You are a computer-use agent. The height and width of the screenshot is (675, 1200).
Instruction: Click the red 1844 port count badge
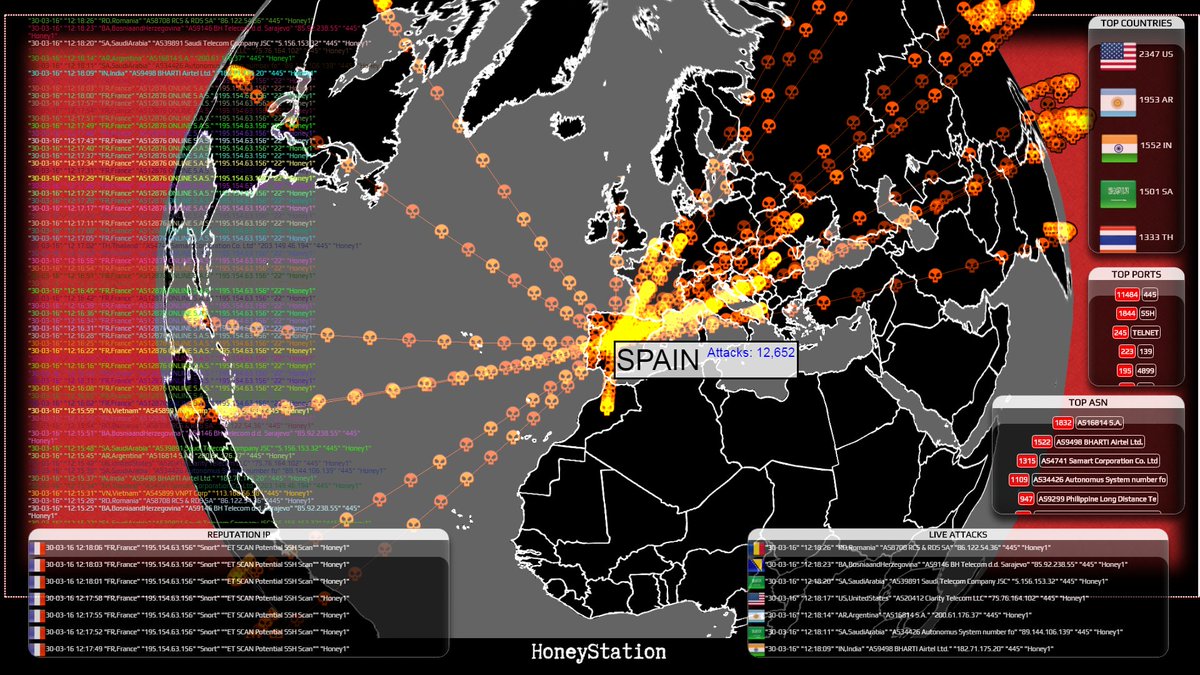(1127, 313)
